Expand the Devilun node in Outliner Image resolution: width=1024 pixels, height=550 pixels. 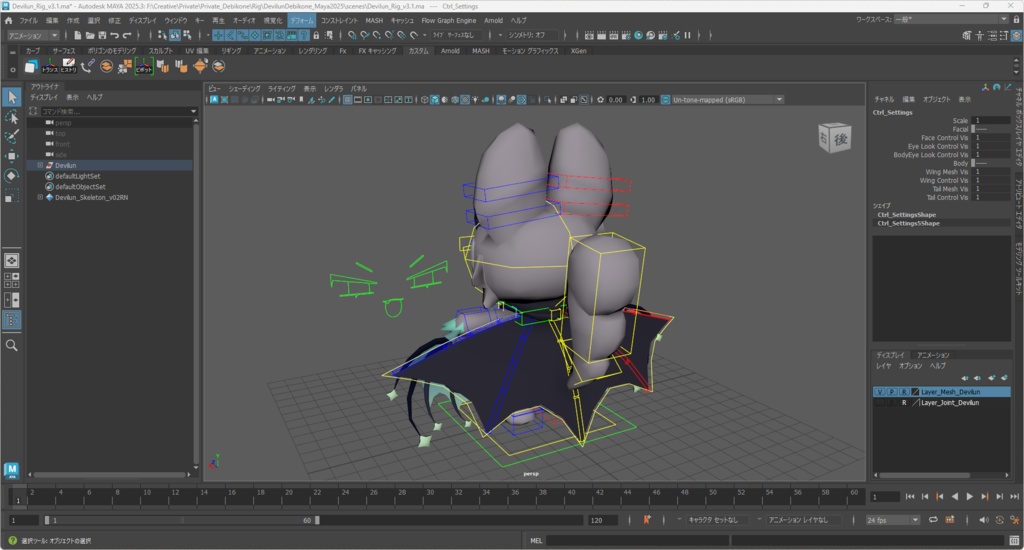[40, 165]
